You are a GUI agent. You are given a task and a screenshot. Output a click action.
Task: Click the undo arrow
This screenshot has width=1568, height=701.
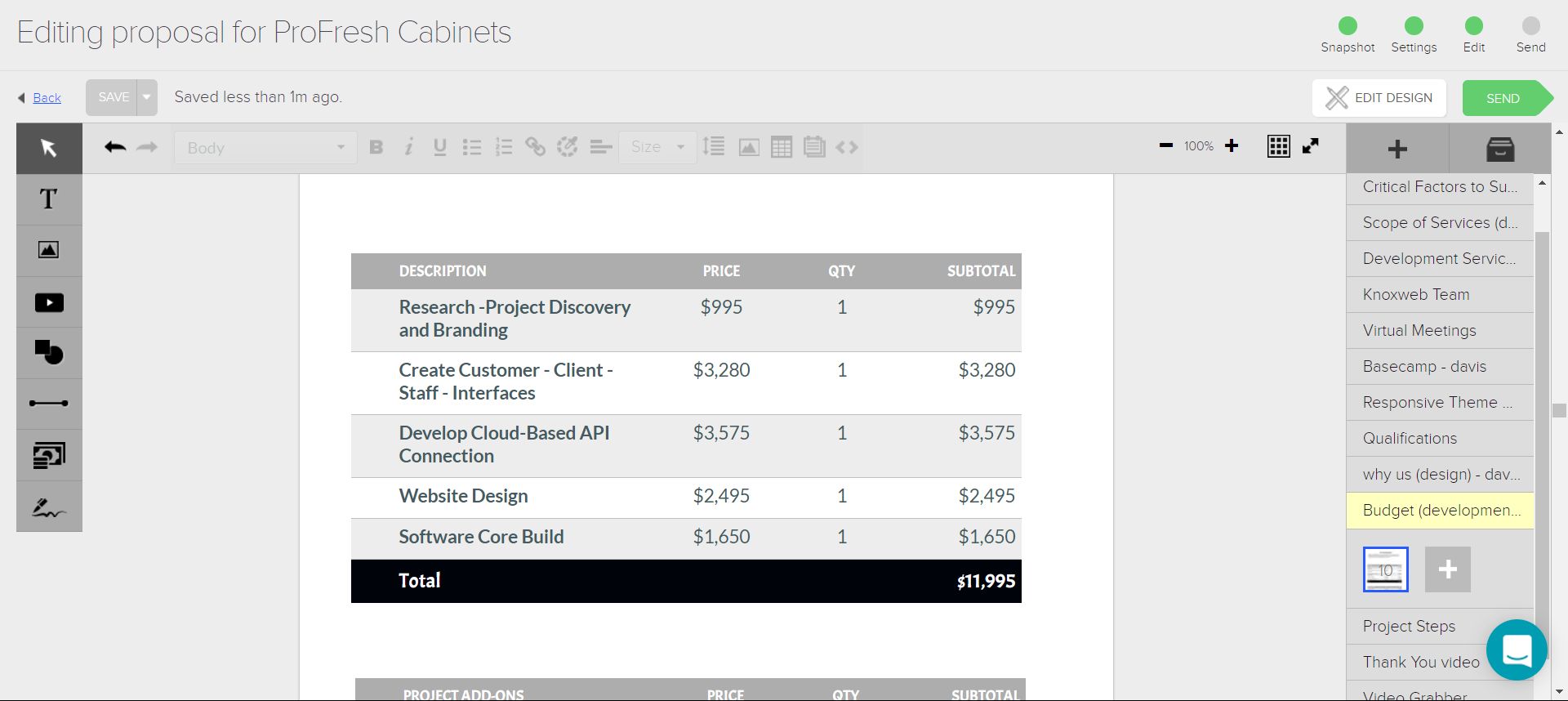[x=115, y=147]
